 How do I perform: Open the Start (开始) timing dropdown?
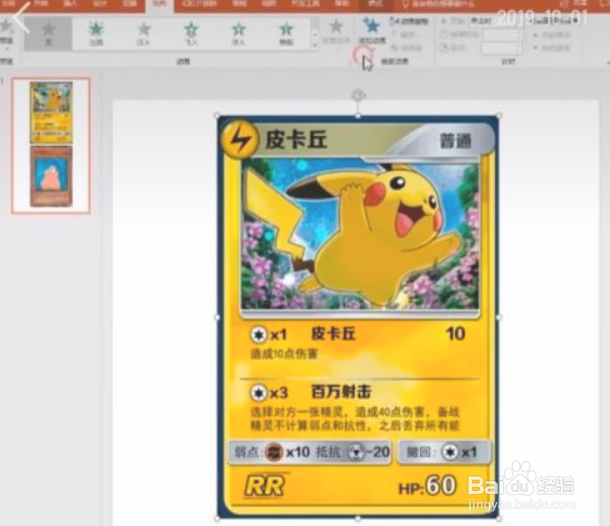coord(496,21)
